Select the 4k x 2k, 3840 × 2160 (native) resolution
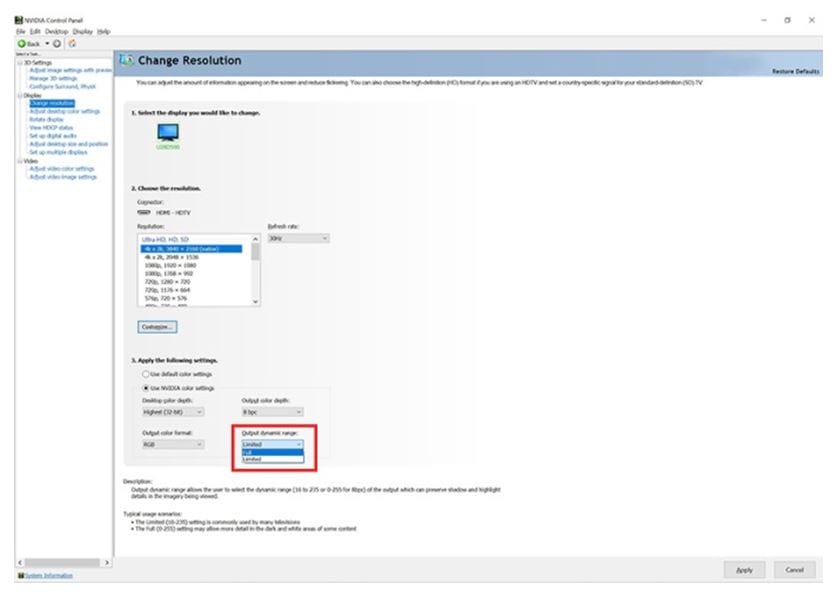This screenshot has height=592, width=832. 192,249
